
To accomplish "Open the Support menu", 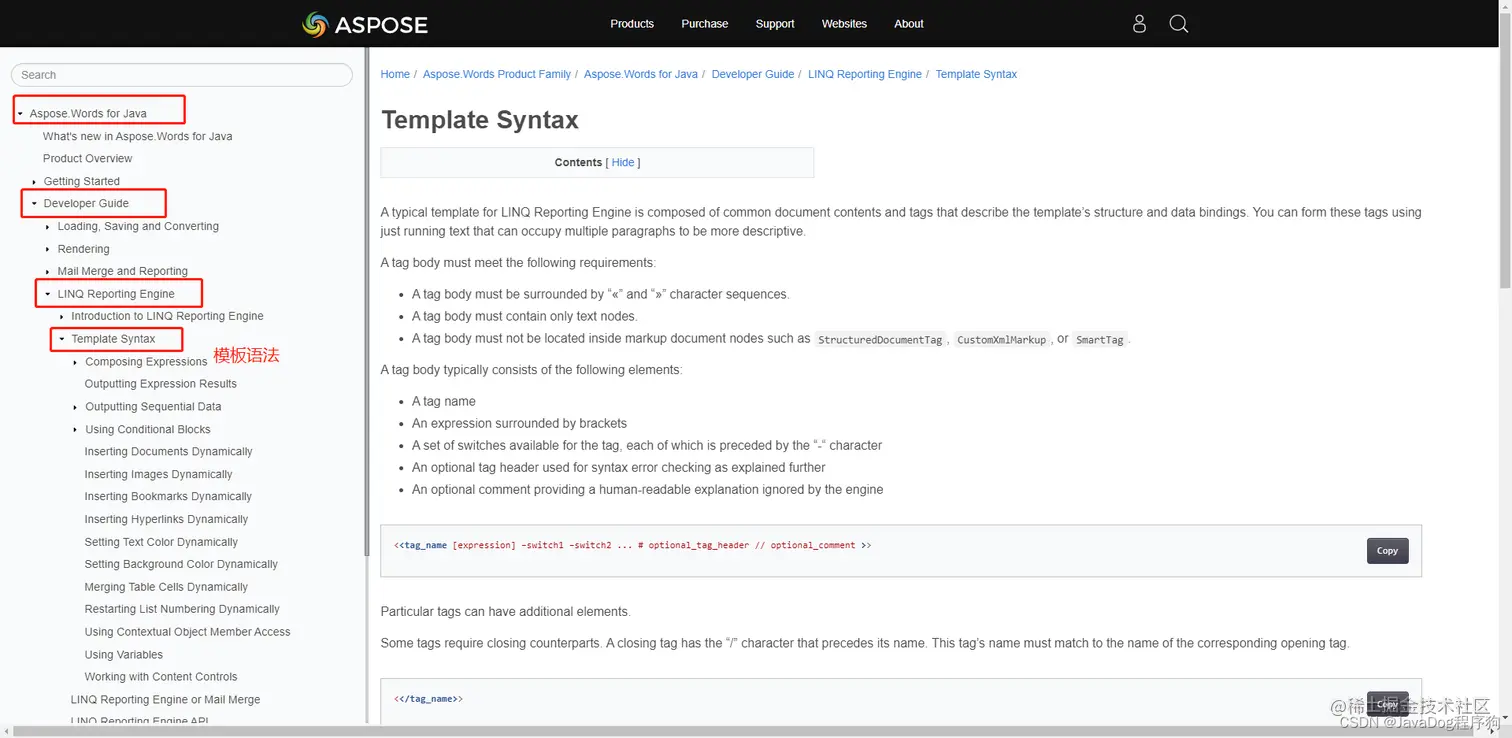I will [x=775, y=24].
